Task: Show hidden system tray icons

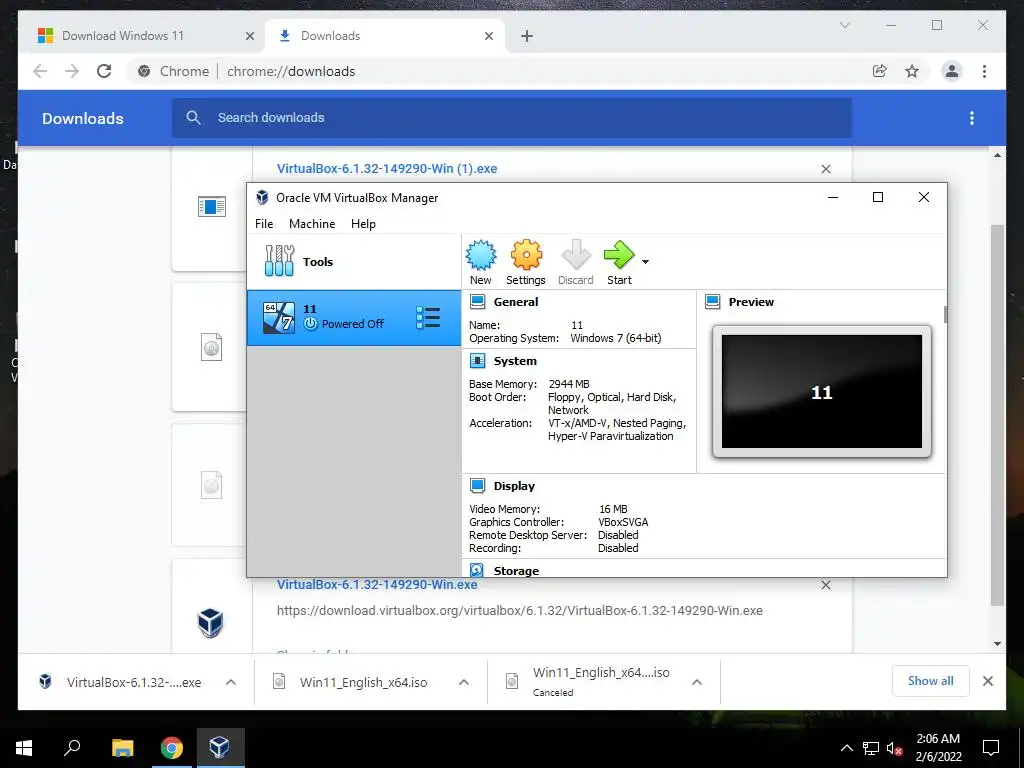Action: pos(846,748)
